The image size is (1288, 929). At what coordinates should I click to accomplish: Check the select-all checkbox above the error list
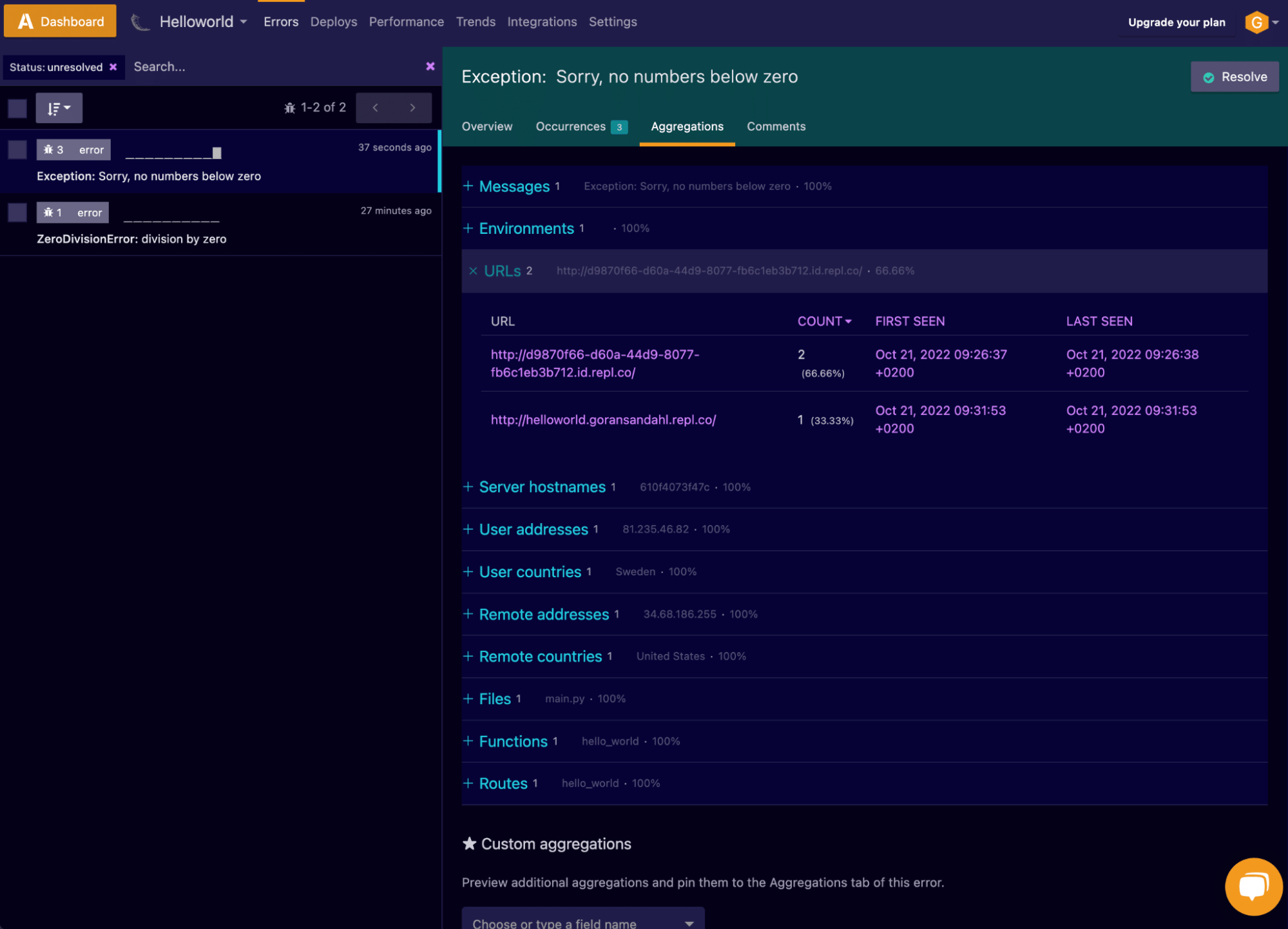click(x=17, y=108)
